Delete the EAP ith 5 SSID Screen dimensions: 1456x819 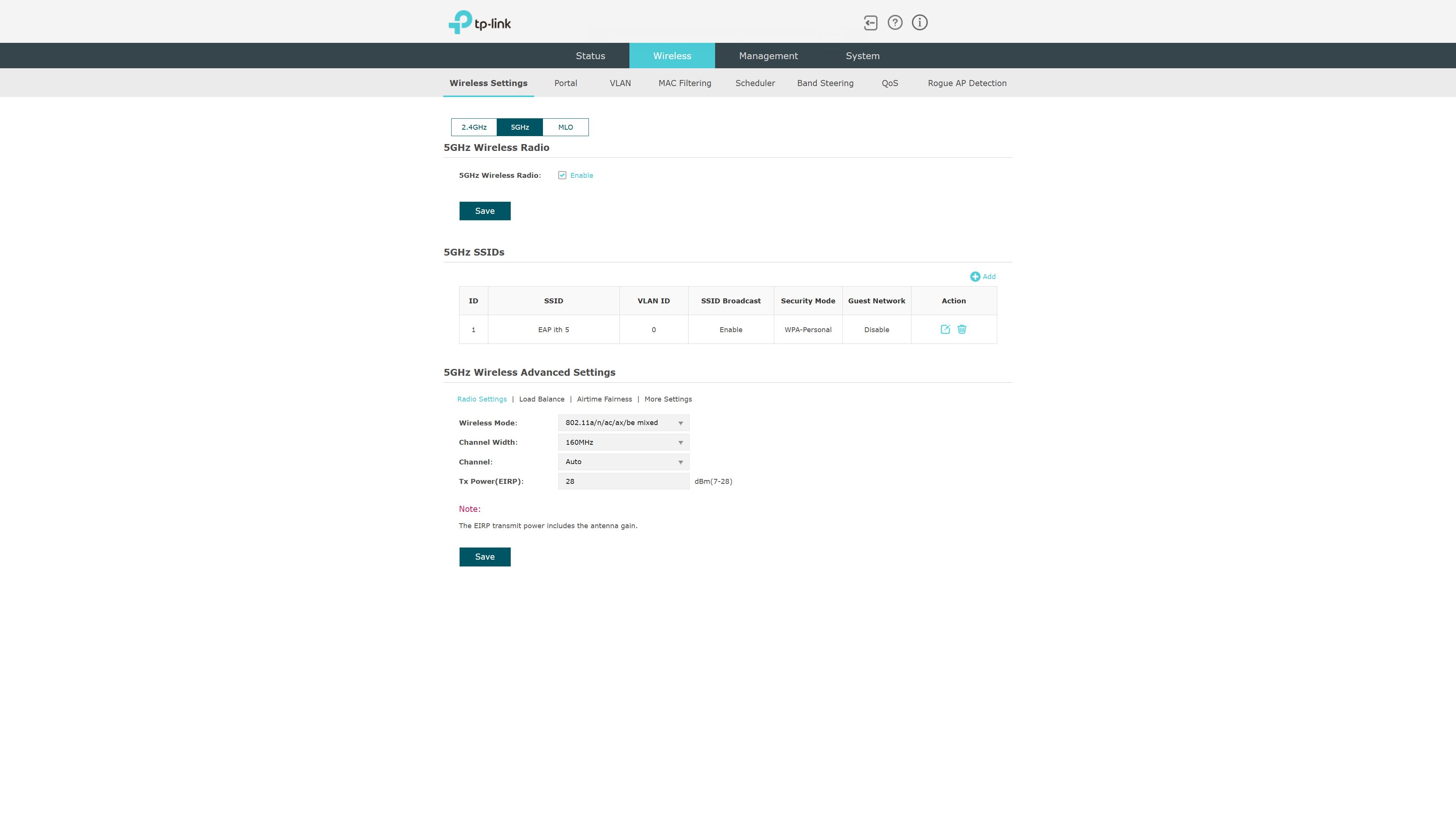click(x=962, y=329)
